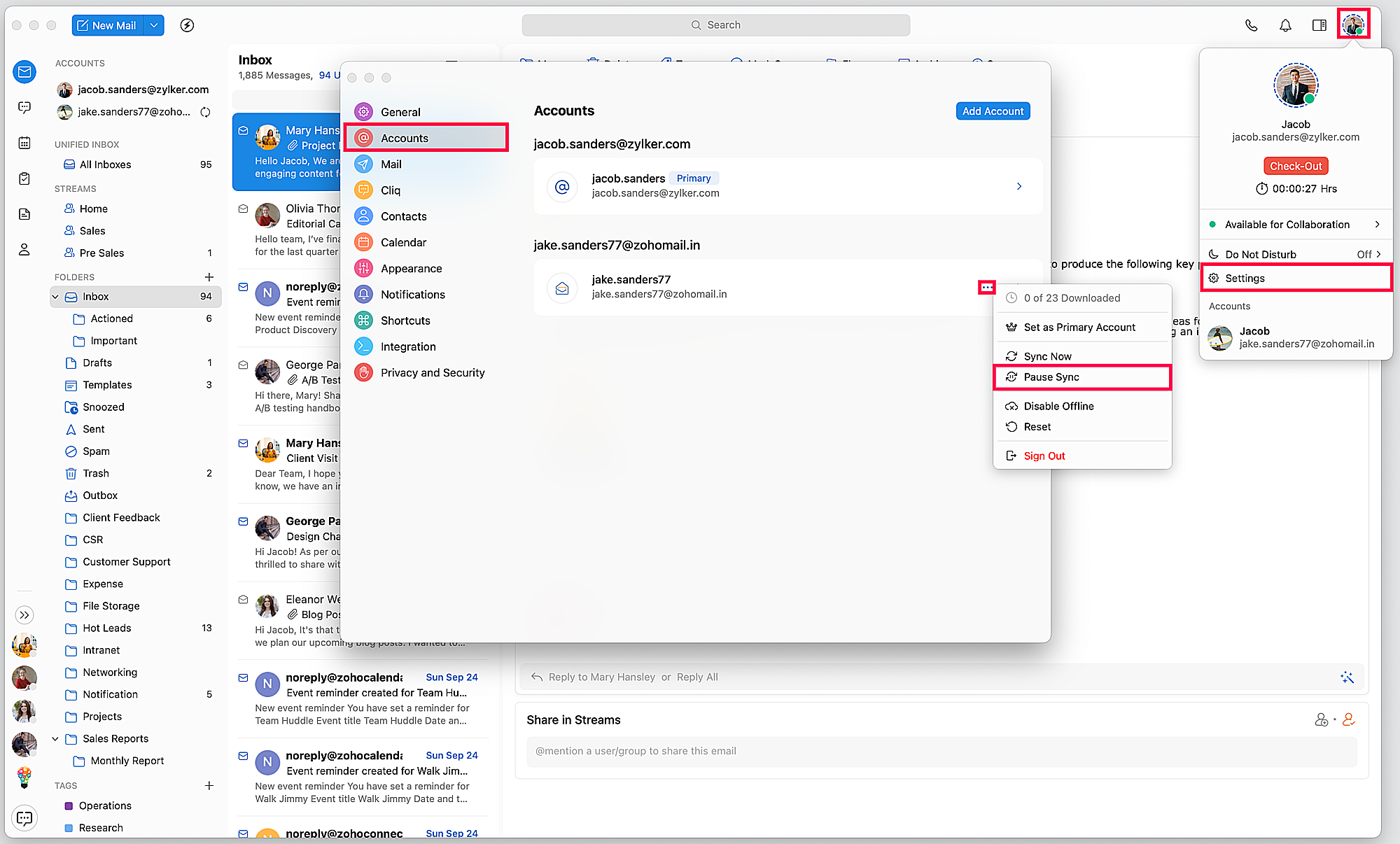1400x844 pixels.
Task: Click the Add Account button
Action: pyautogui.click(x=992, y=111)
